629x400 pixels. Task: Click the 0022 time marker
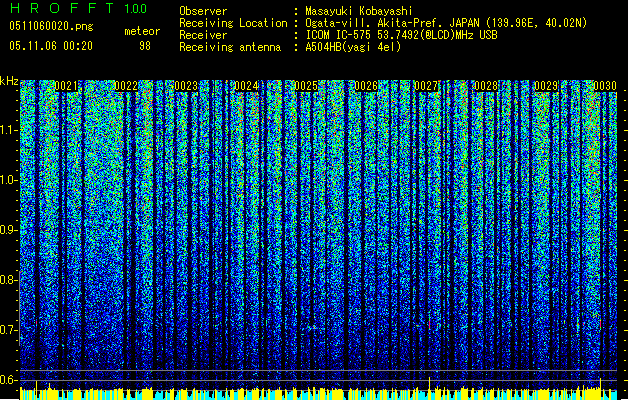coord(126,86)
